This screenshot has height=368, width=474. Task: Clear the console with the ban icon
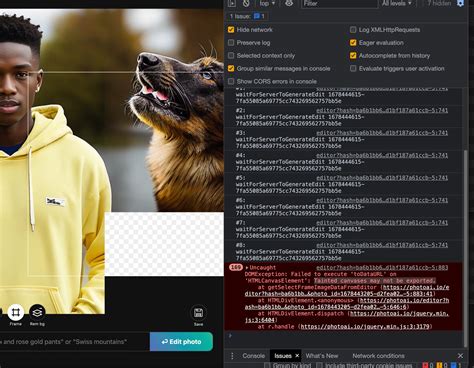(x=246, y=3)
